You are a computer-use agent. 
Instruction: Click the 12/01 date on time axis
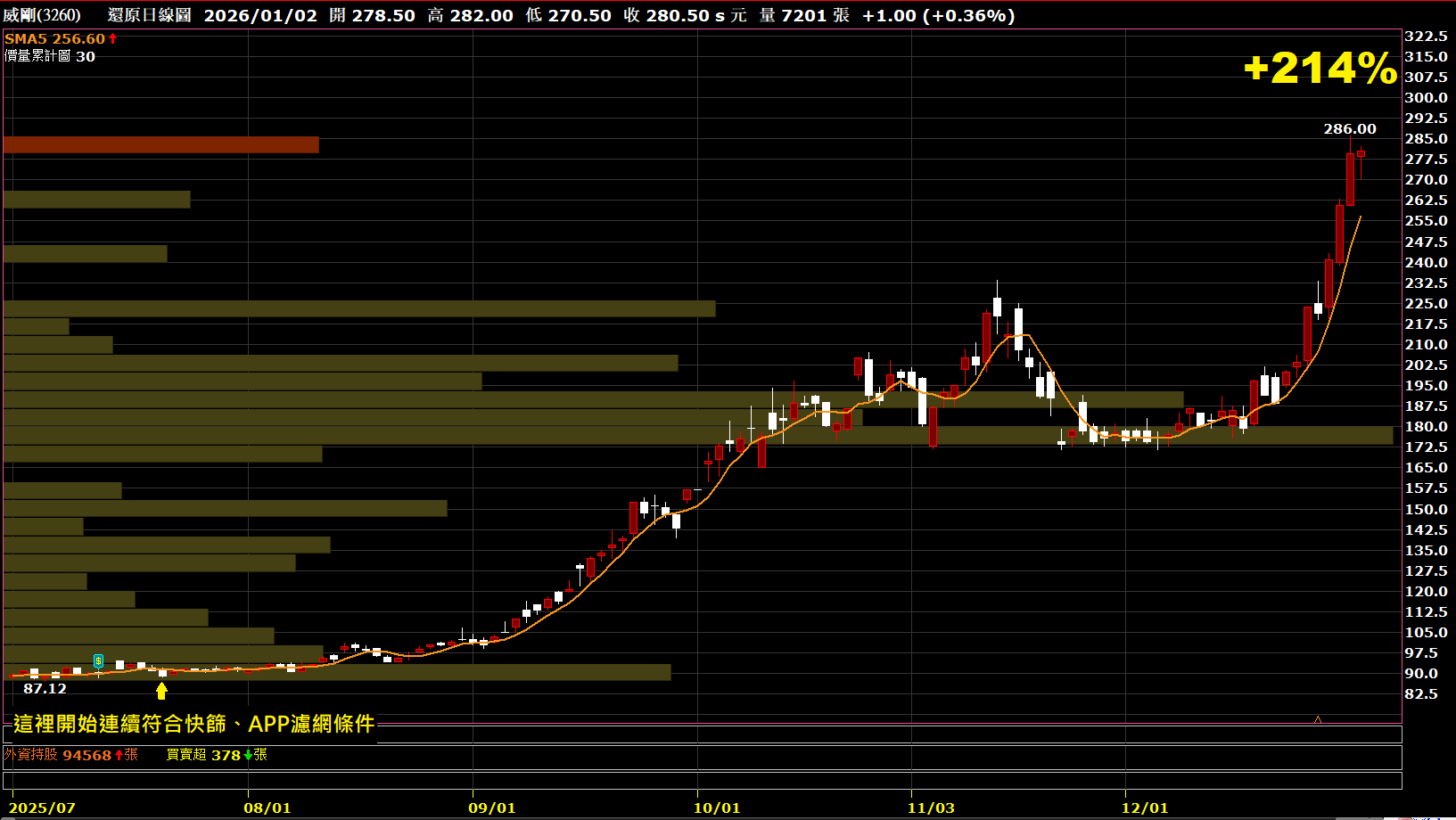(x=1145, y=808)
